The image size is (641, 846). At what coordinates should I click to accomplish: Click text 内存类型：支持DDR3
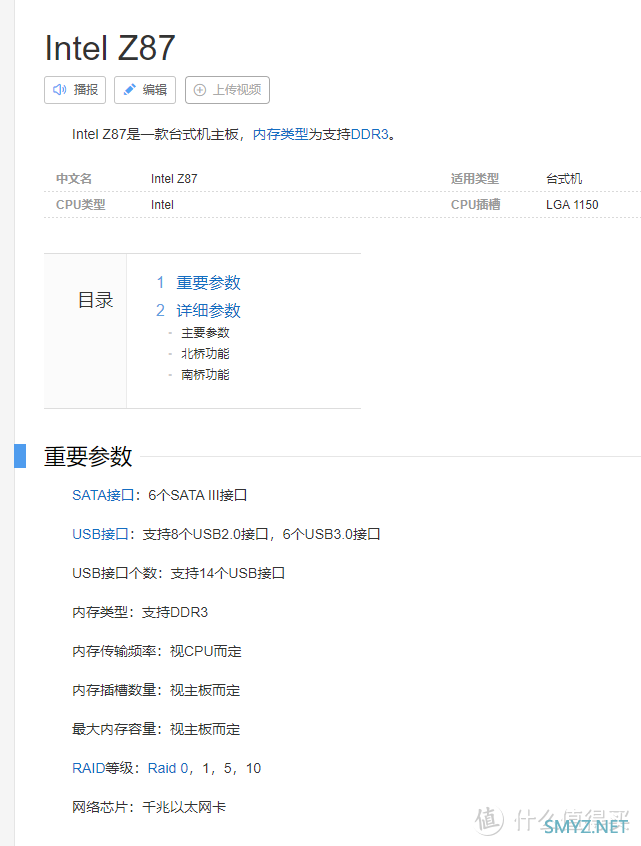pos(140,612)
